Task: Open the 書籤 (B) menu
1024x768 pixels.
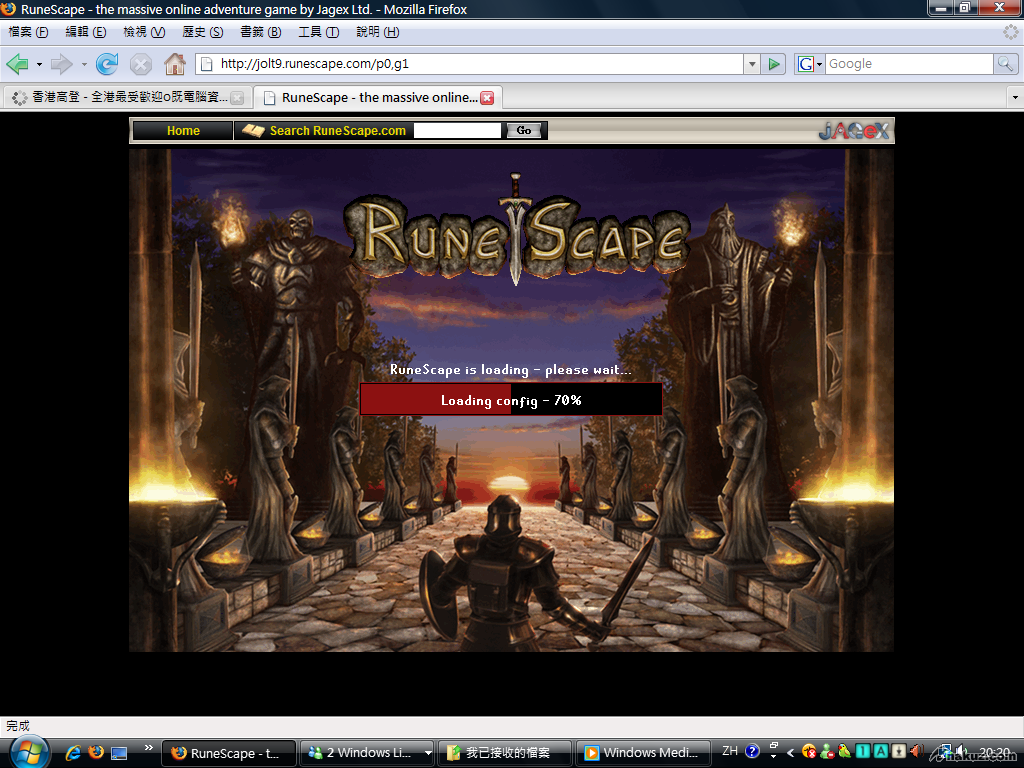Action: pyautogui.click(x=261, y=32)
